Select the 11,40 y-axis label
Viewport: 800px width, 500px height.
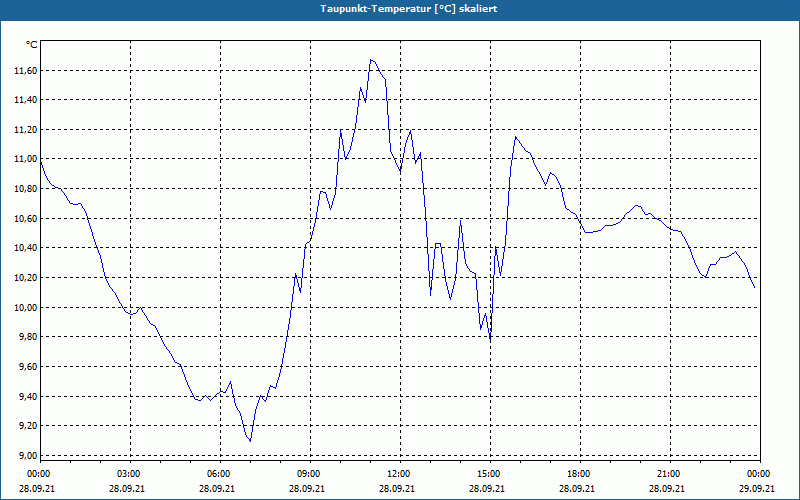(x=26, y=100)
